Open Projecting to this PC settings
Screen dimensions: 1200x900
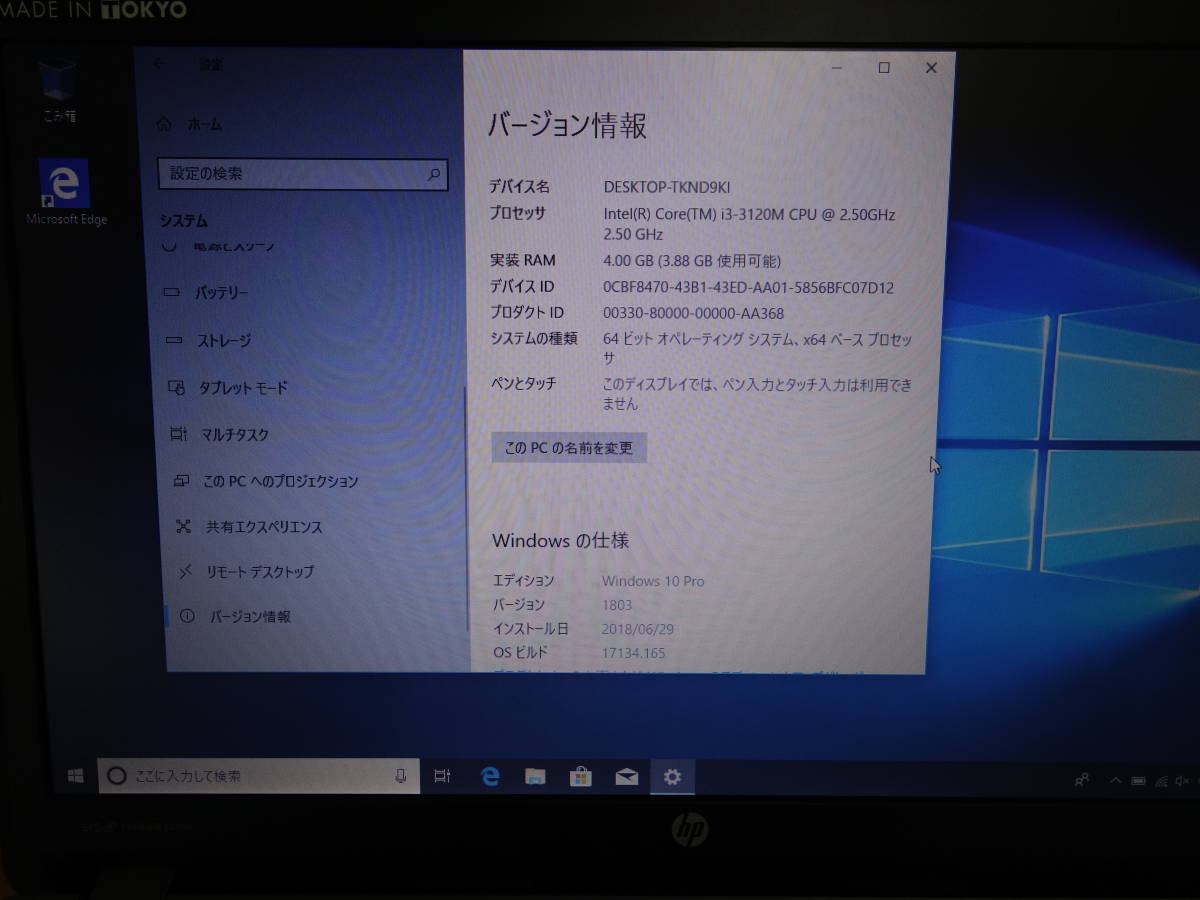point(280,481)
